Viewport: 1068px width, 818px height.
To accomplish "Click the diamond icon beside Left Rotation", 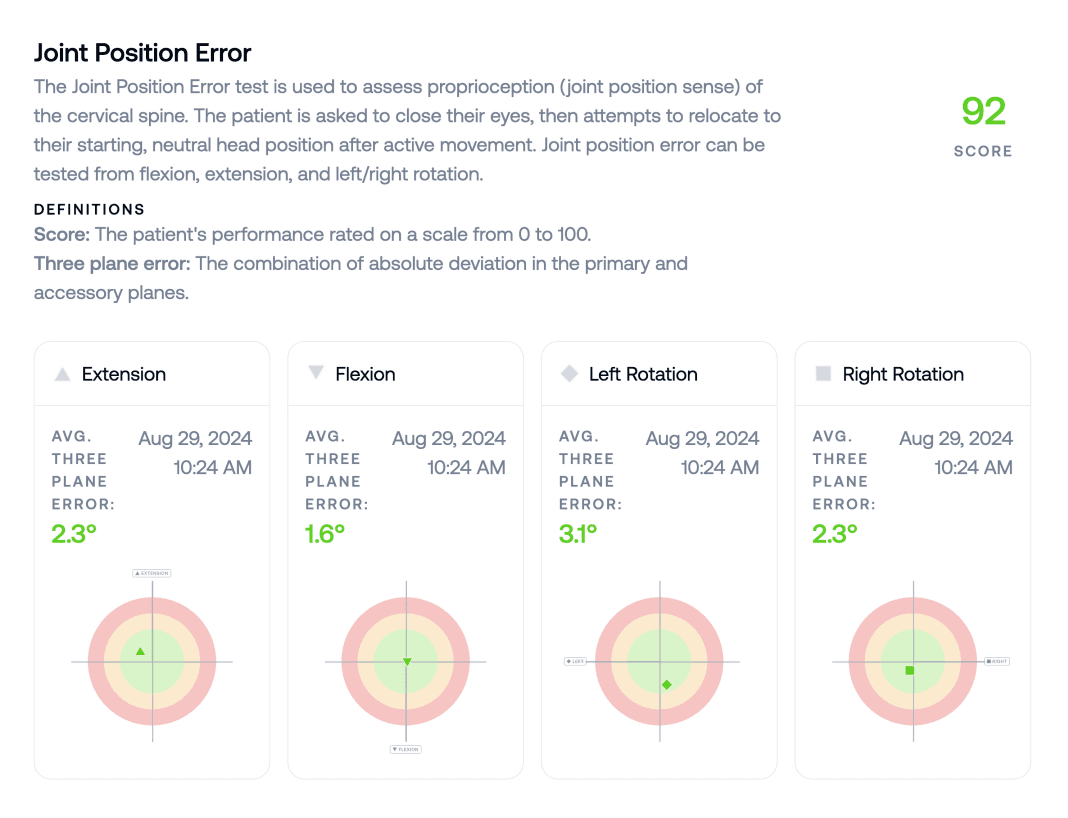I will coord(569,374).
